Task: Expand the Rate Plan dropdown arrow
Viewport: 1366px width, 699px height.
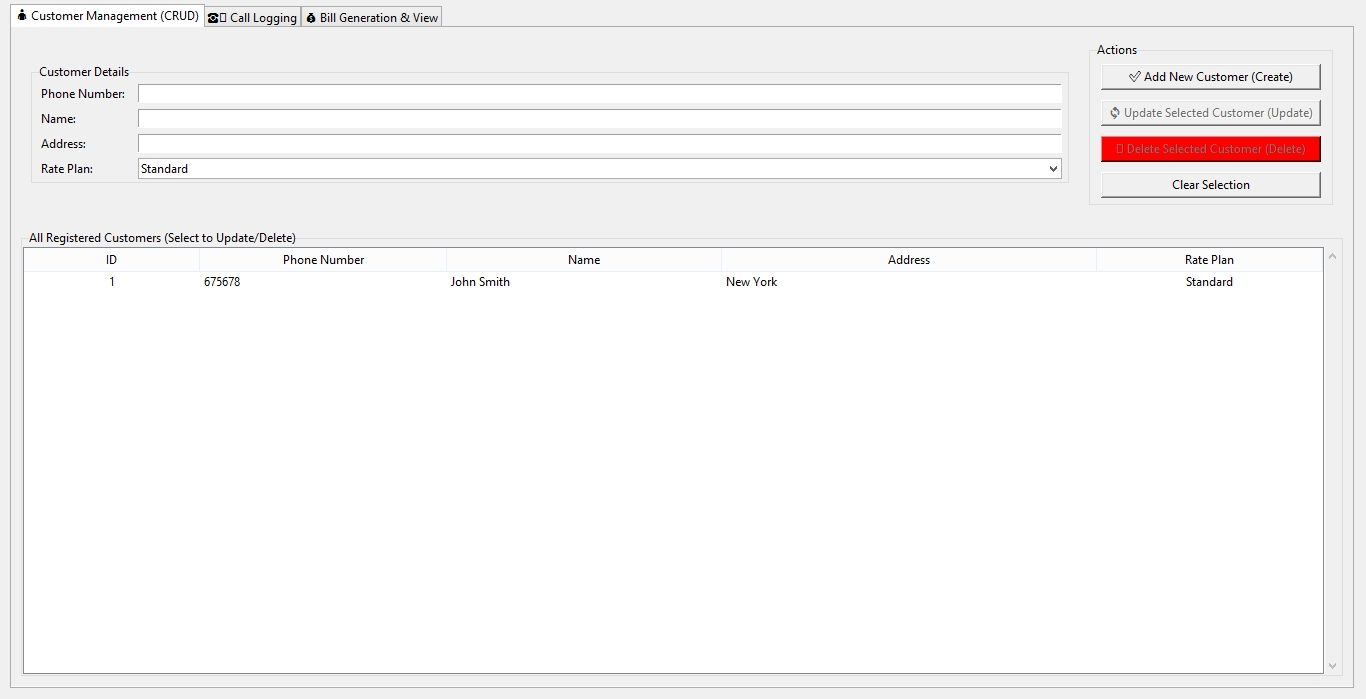Action: coord(1053,169)
